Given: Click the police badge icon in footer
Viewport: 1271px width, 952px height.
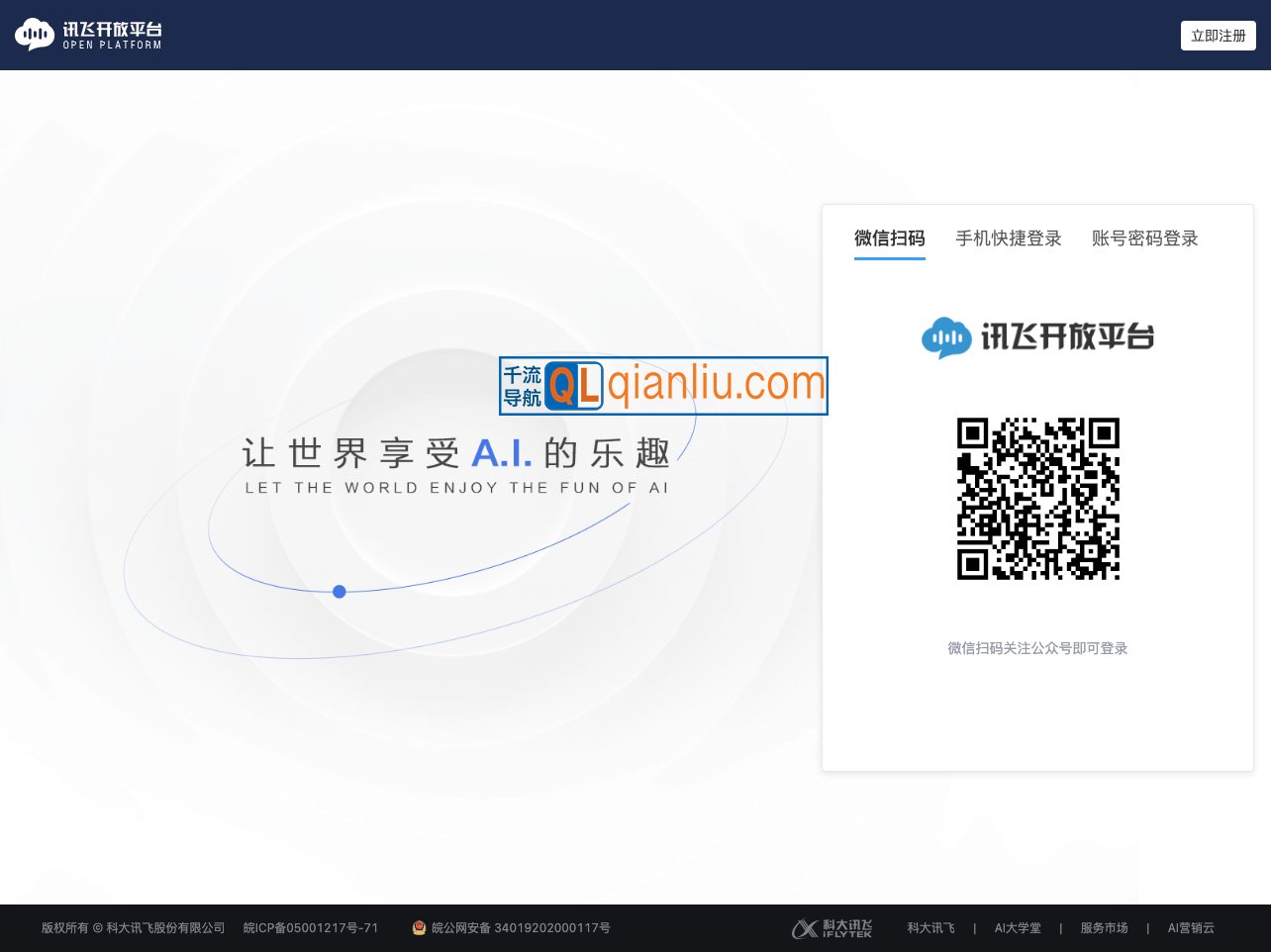Looking at the screenshot, I should coord(420,928).
